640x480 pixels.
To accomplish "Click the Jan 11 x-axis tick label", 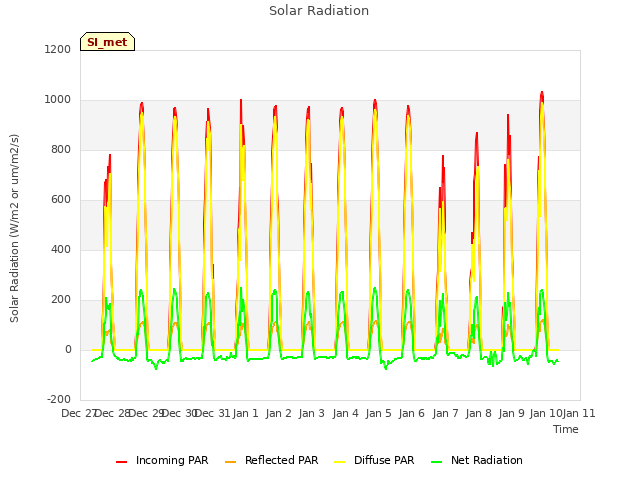I will tap(579, 413).
